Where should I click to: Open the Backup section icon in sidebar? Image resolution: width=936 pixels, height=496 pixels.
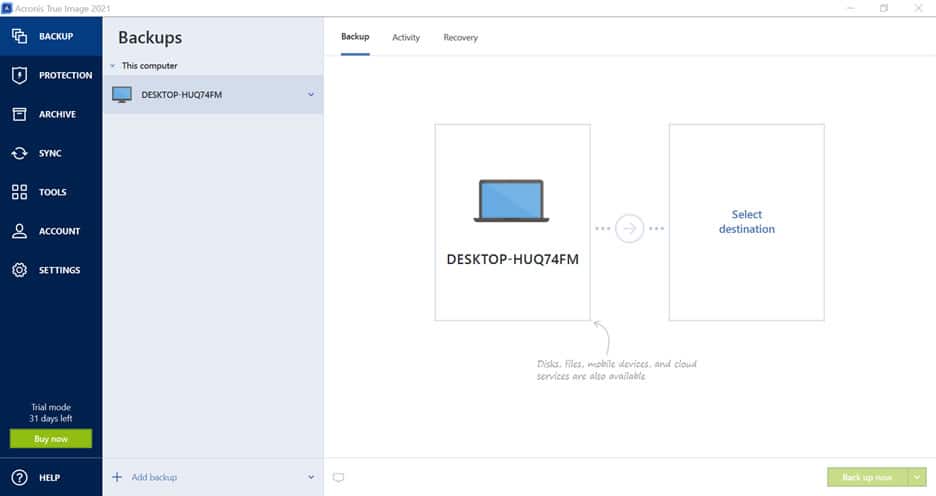[19, 36]
